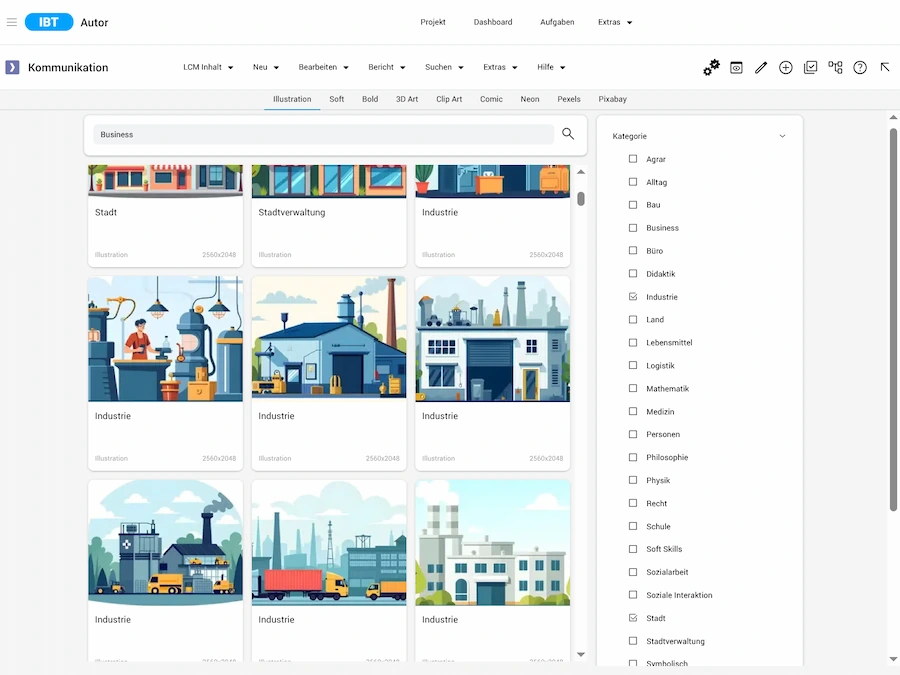Open the Bericht dropdown
This screenshot has height=675, width=900.
[386, 67]
